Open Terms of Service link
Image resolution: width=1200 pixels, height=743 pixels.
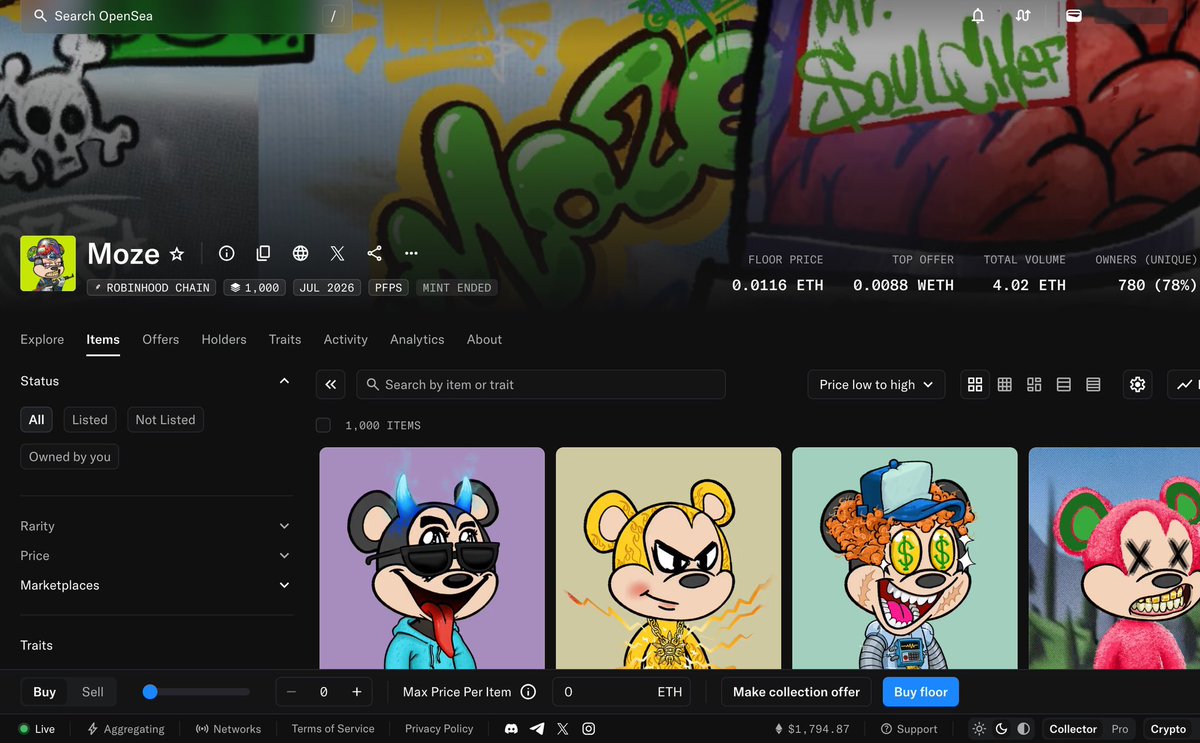[x=333, y=729]
